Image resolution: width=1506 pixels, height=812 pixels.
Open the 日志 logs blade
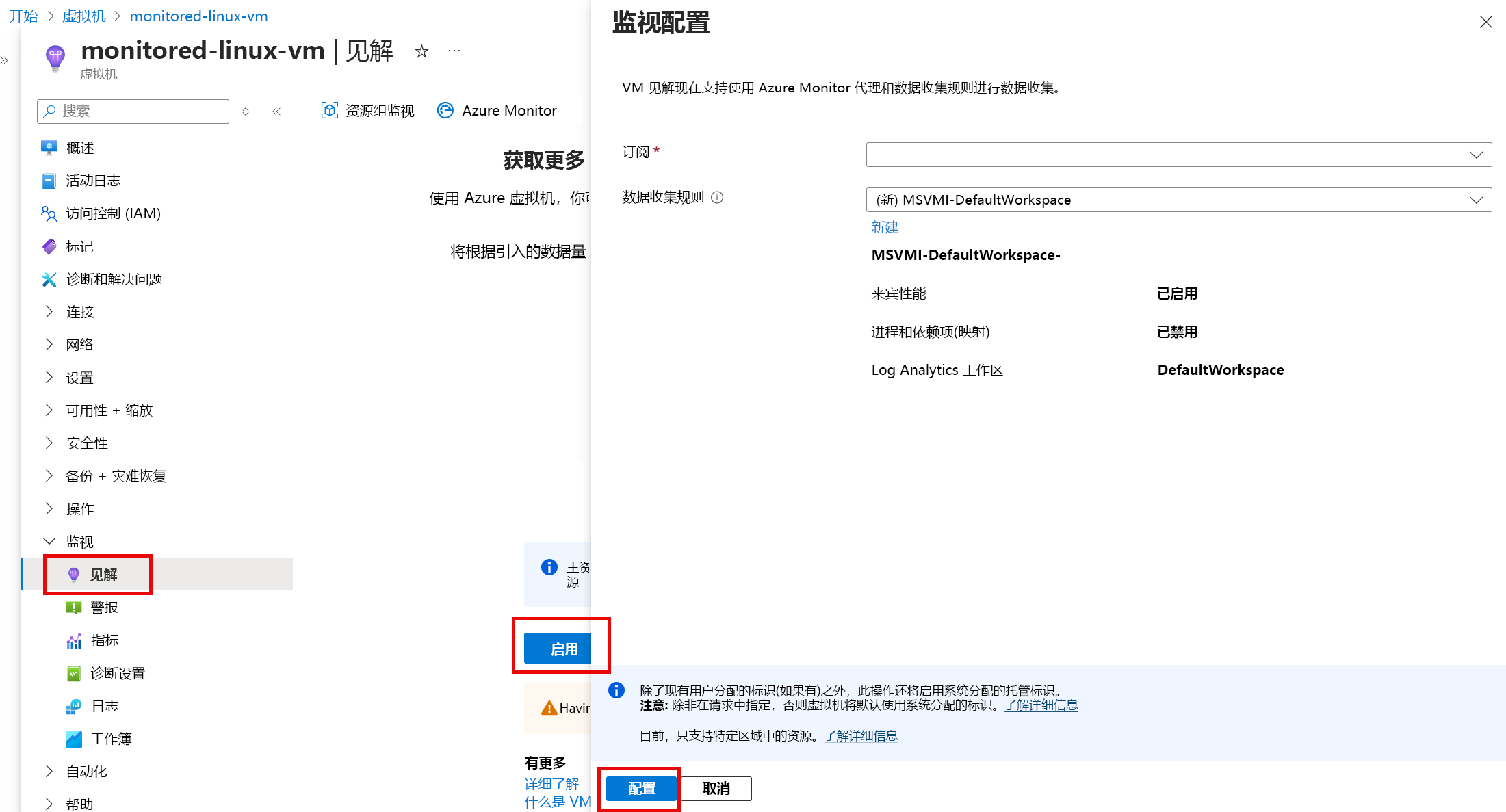[x=104, y=705]
